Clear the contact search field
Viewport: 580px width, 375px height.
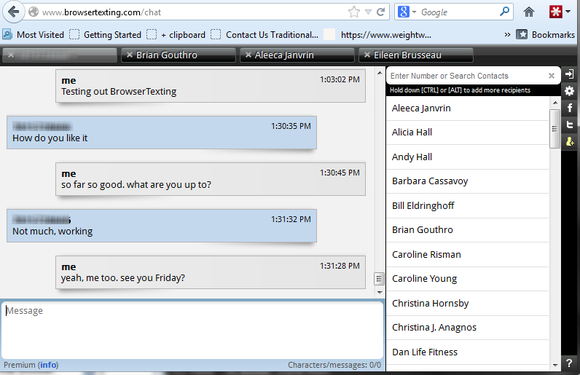(x=551, y=76)
